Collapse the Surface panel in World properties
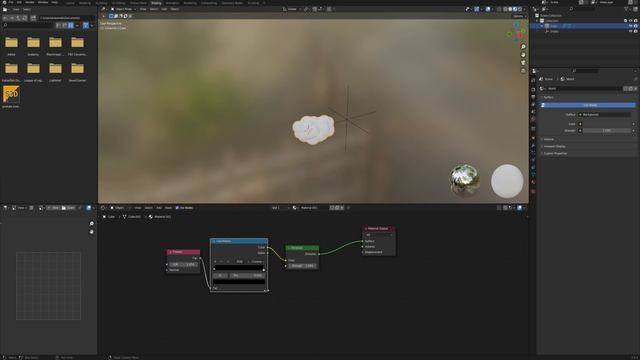Screen dimensions: 640x360 (549, 97)
